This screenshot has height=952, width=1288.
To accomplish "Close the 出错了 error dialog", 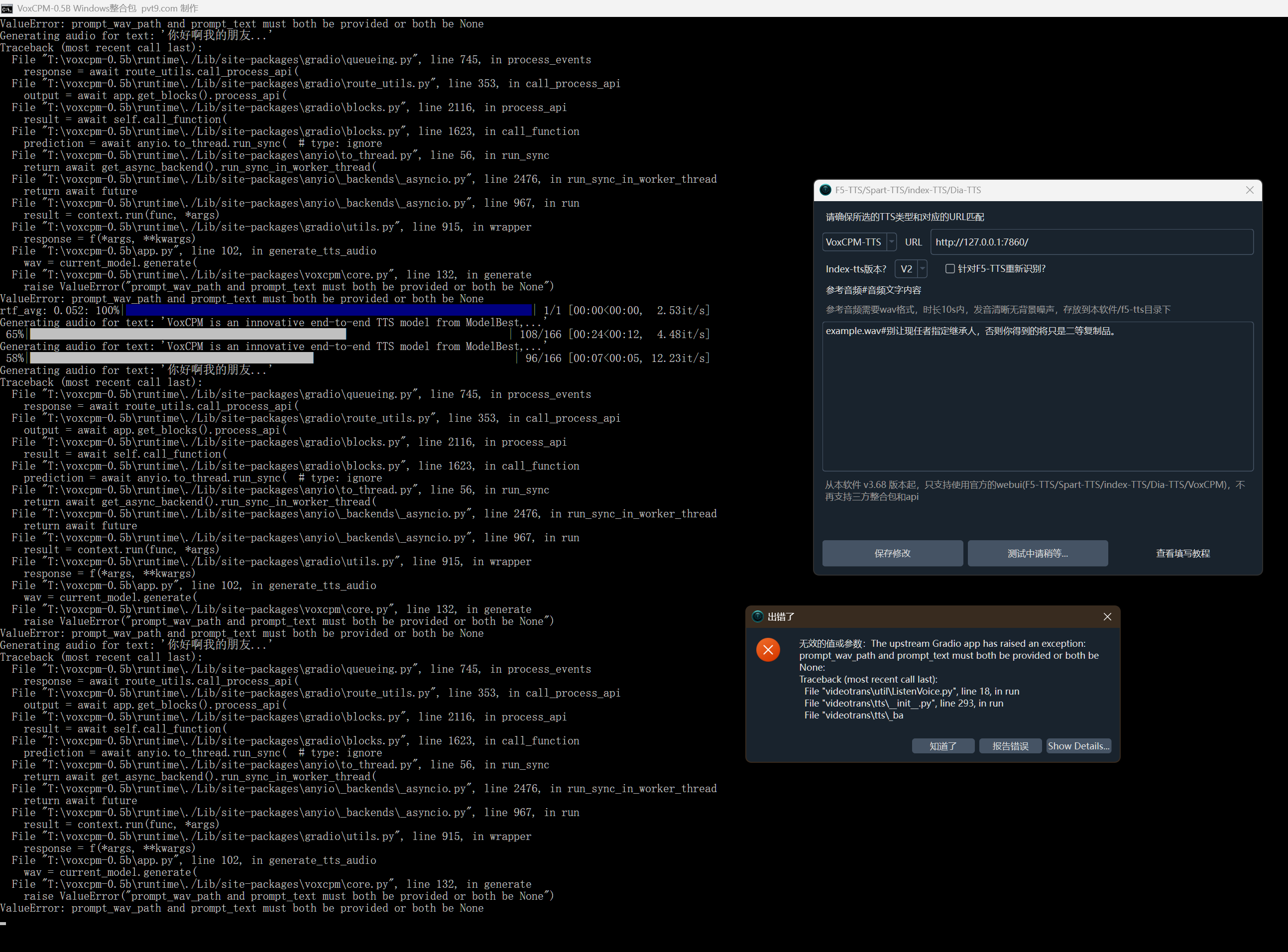I will click(x=1107, y=616).
